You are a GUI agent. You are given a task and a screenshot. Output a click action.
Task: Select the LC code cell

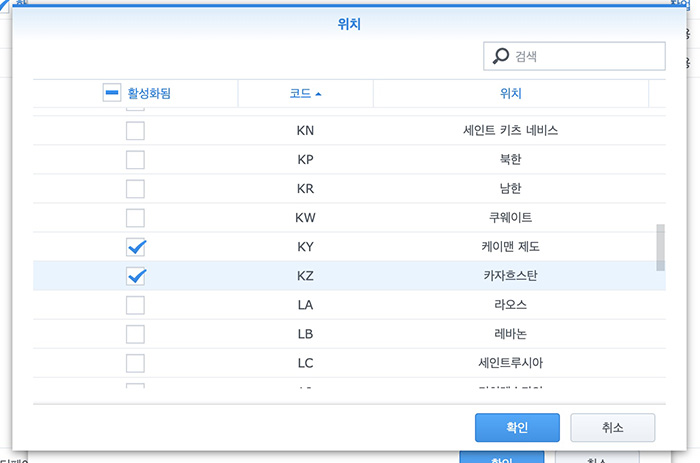(305, 363)
